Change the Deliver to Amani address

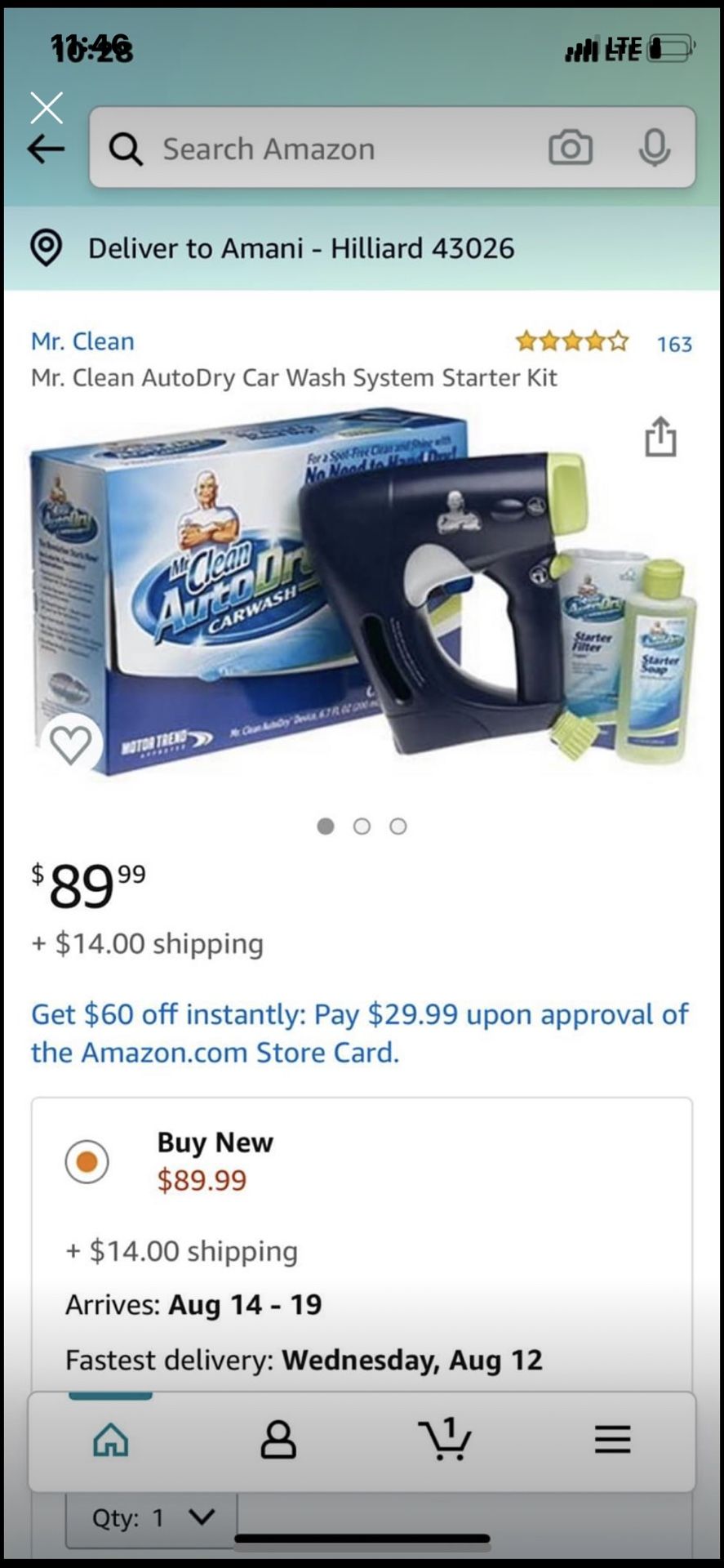[x=301, y=248]
